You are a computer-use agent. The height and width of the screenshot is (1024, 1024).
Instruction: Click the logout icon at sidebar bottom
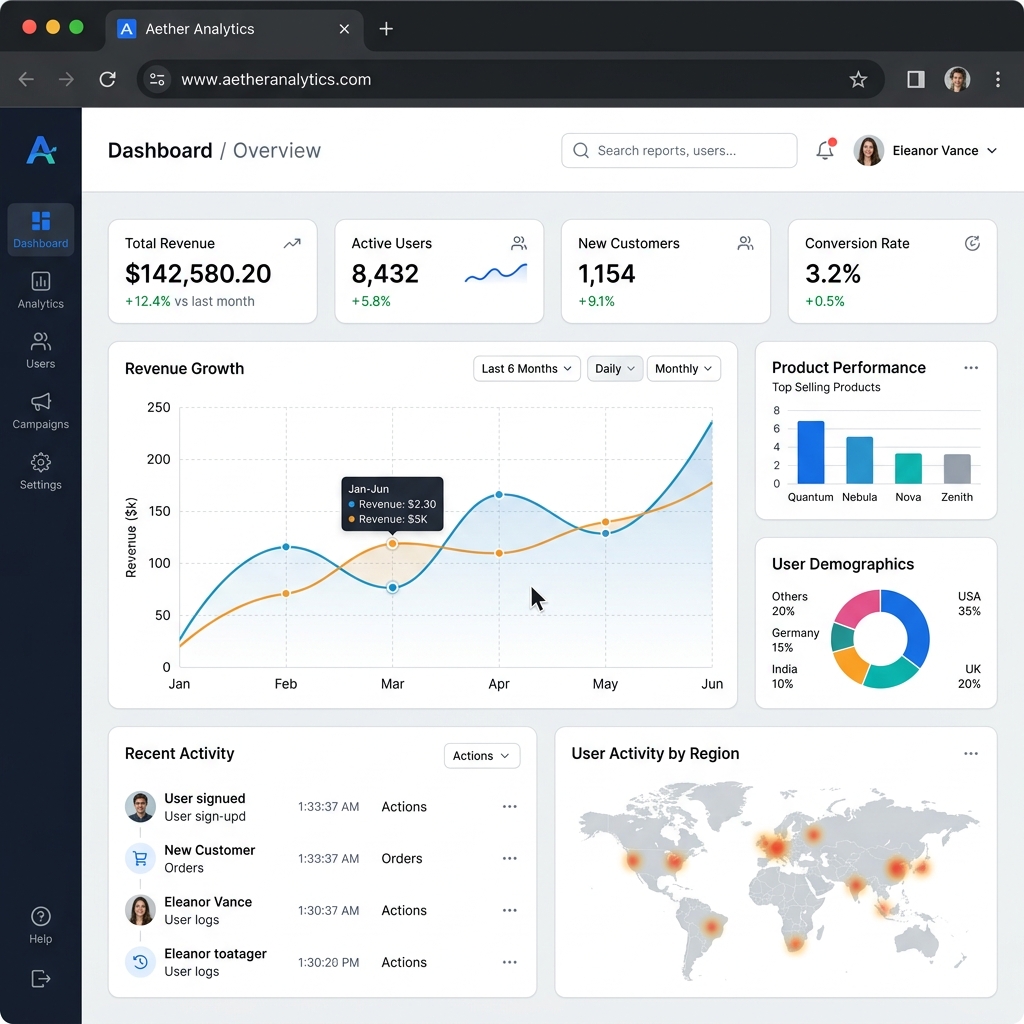click(40, 978)
